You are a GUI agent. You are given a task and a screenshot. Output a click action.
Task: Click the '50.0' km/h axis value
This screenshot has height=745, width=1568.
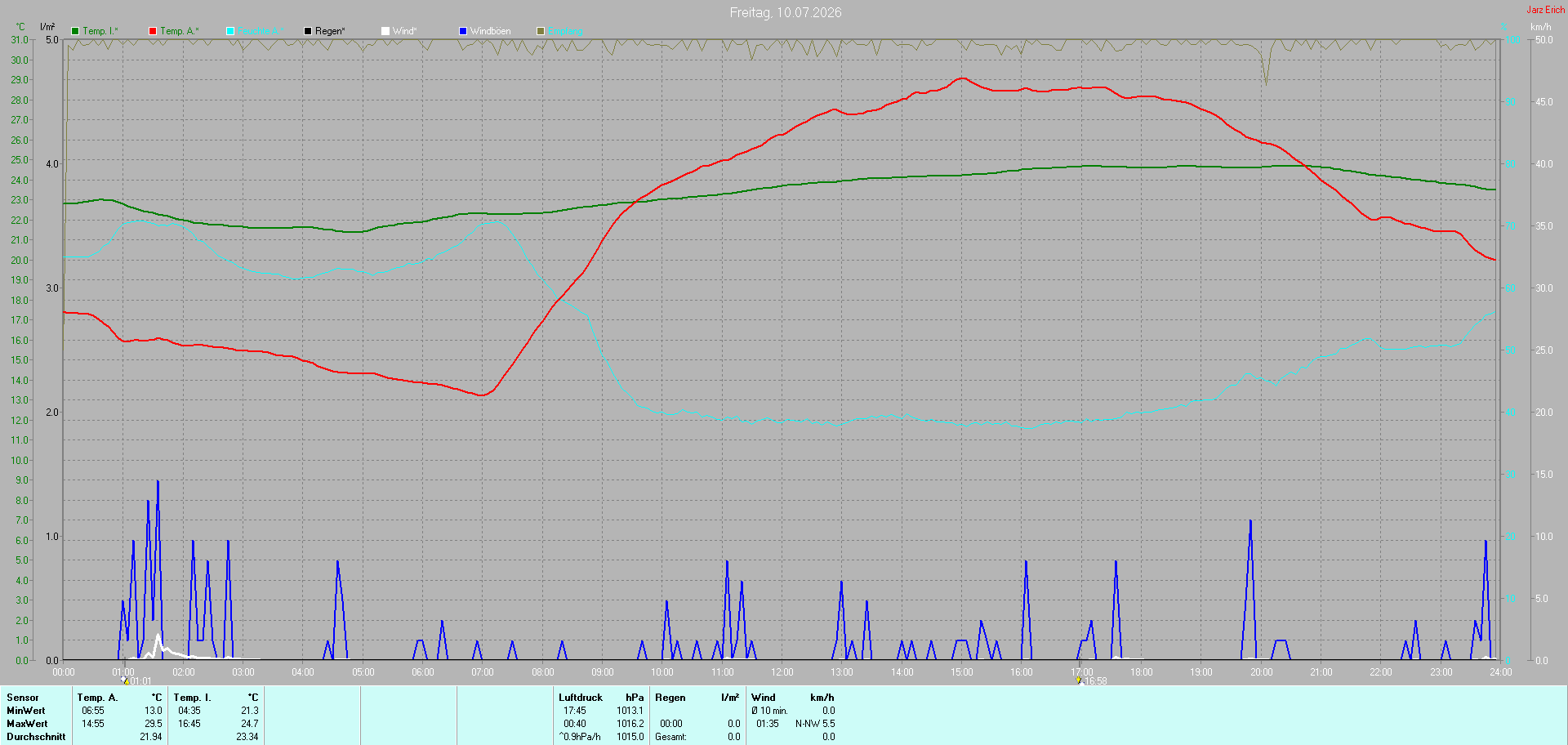coord(1544,40)
